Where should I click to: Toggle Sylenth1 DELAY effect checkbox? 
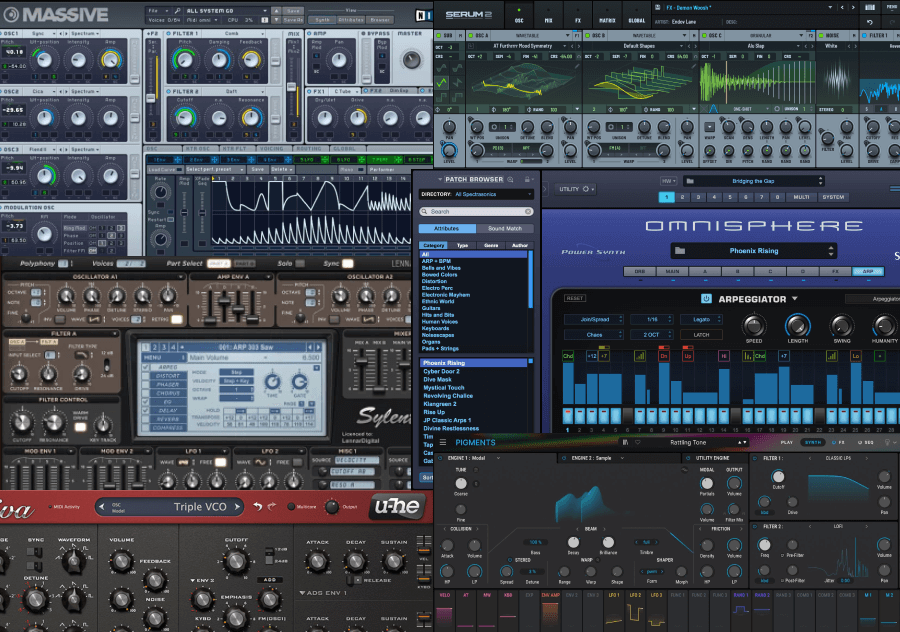(x=146, y=410)
